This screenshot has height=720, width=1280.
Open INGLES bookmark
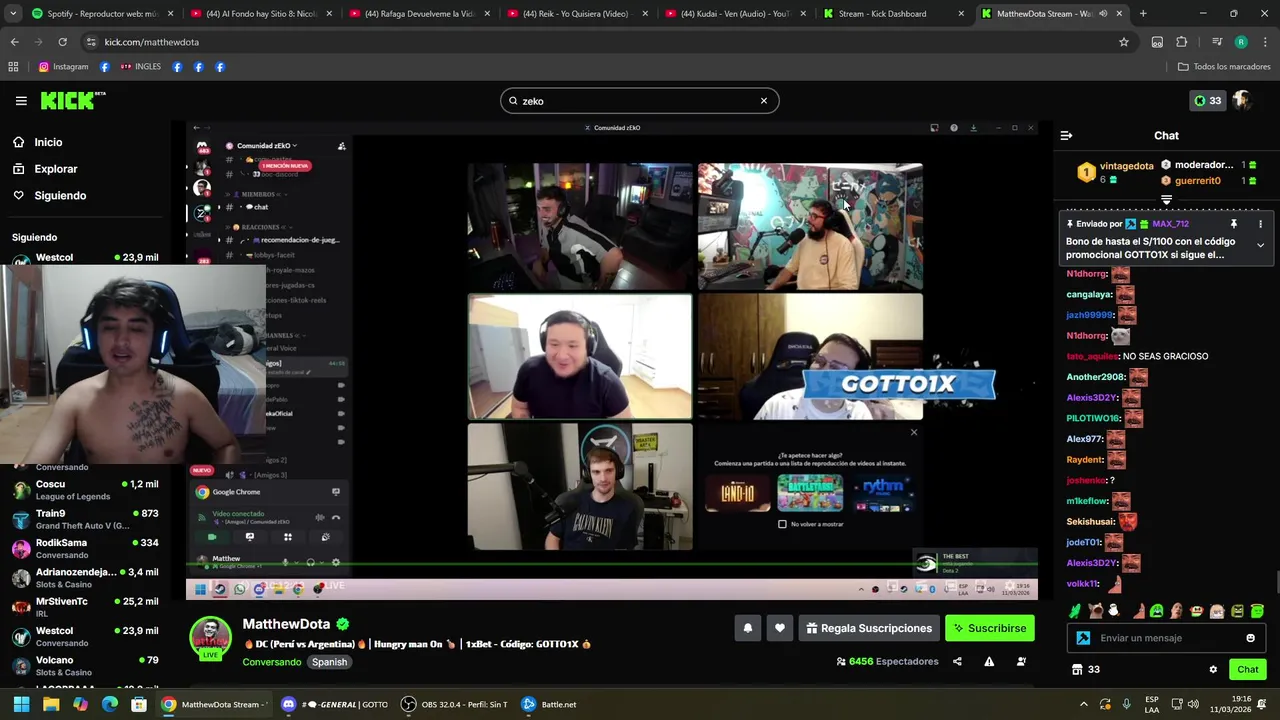140,67
